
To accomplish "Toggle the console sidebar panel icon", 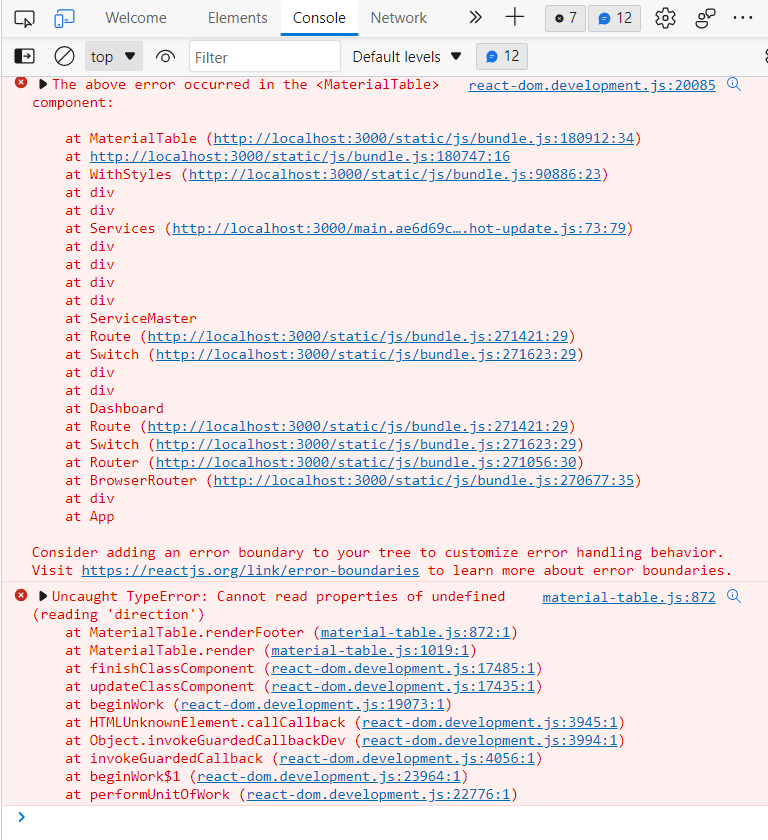I will tap(24, 56).
